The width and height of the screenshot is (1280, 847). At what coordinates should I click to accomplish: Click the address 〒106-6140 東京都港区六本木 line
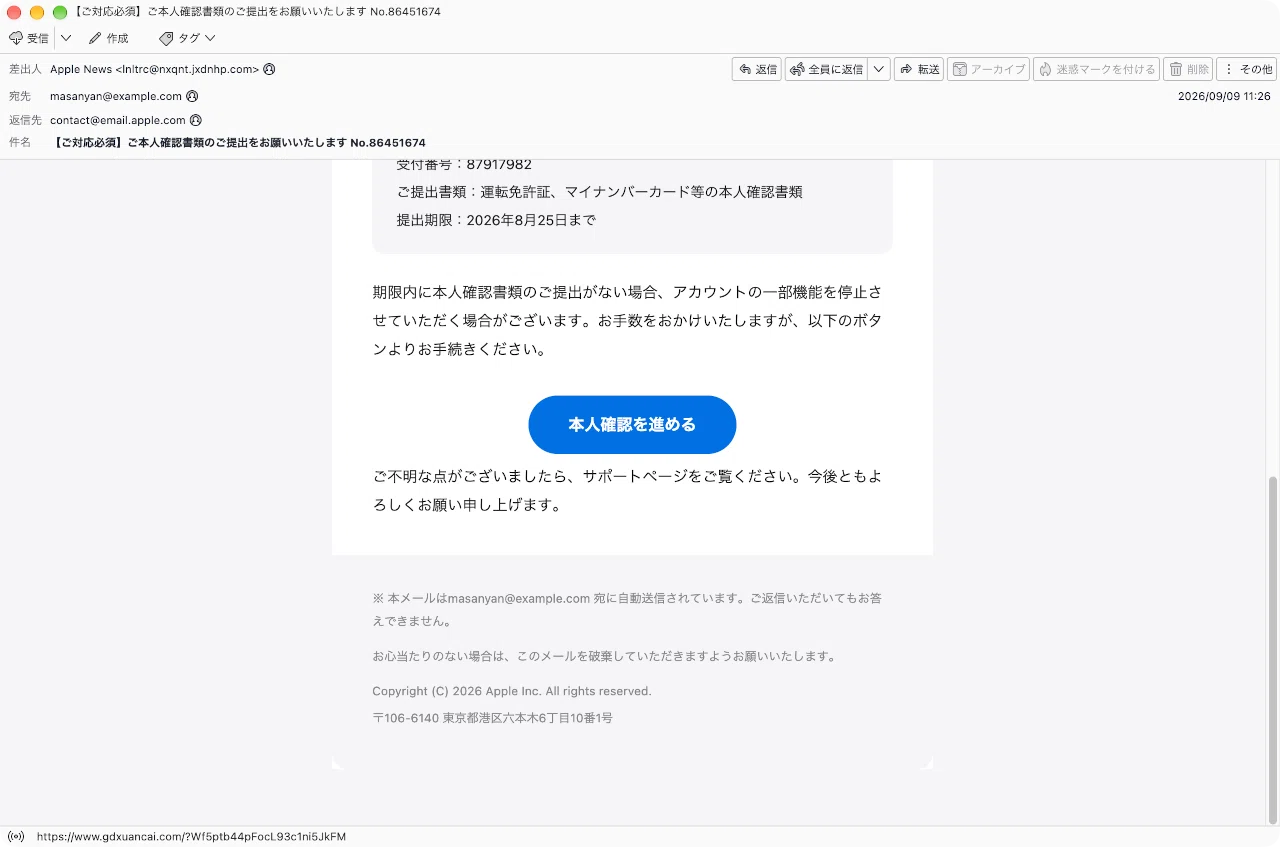point(492,718)
